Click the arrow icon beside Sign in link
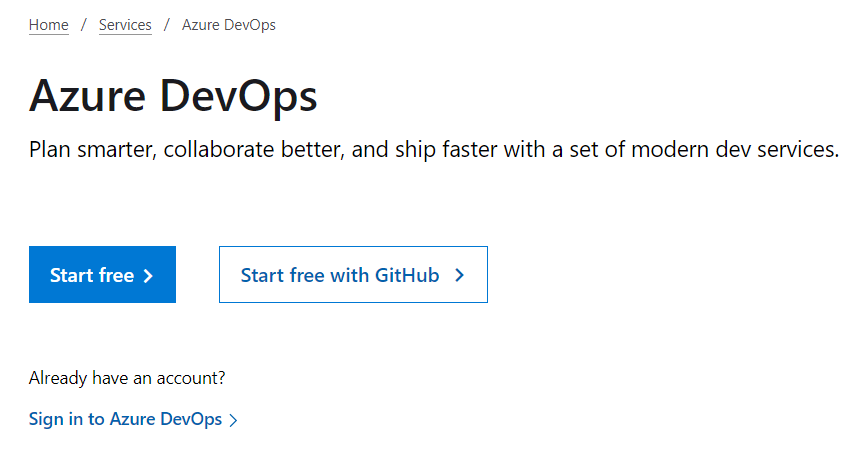 pos(234,420)
